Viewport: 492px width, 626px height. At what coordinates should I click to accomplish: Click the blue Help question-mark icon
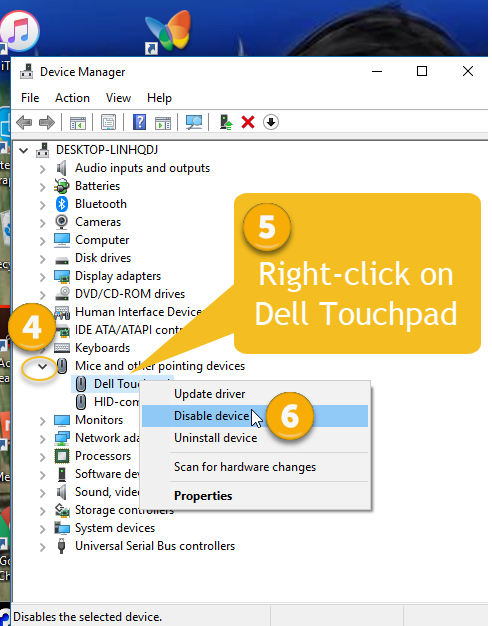139,122
